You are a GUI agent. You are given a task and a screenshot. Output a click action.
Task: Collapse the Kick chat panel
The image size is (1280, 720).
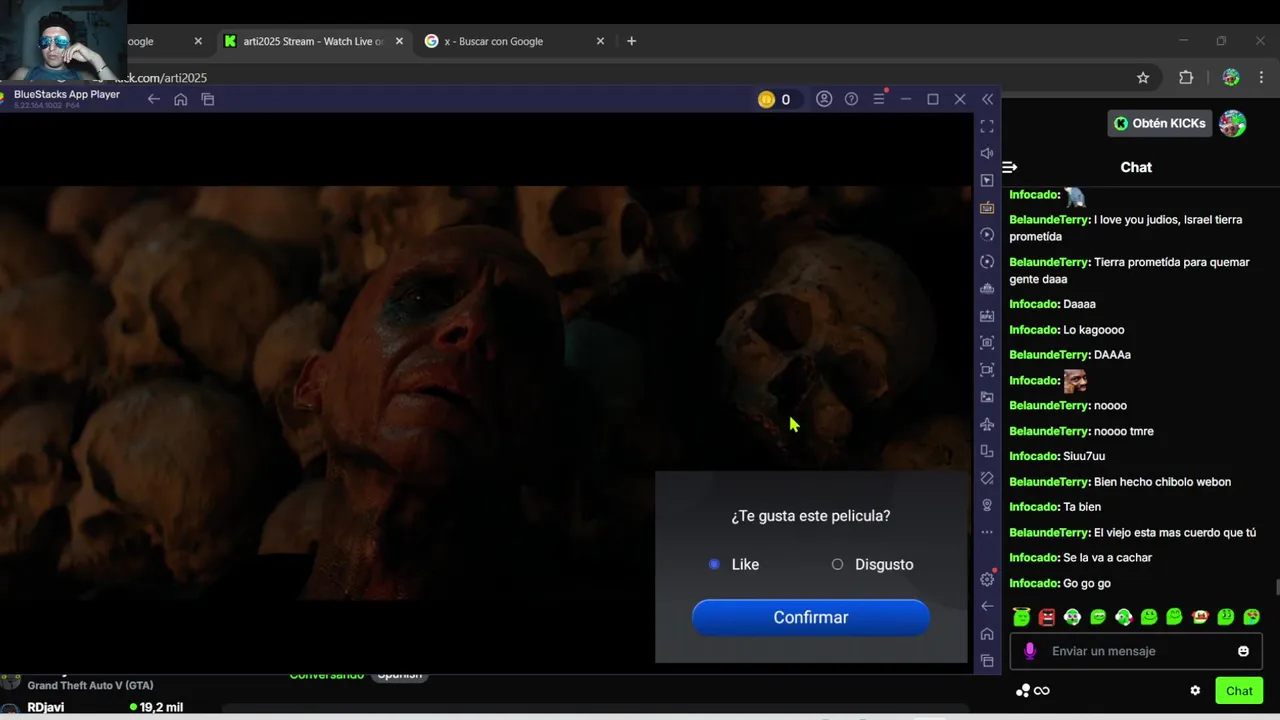1010,167
